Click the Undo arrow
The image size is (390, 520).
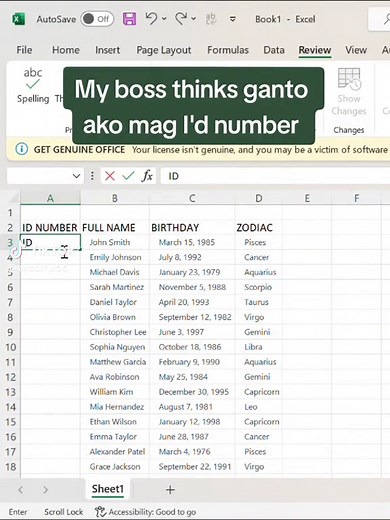151,19
